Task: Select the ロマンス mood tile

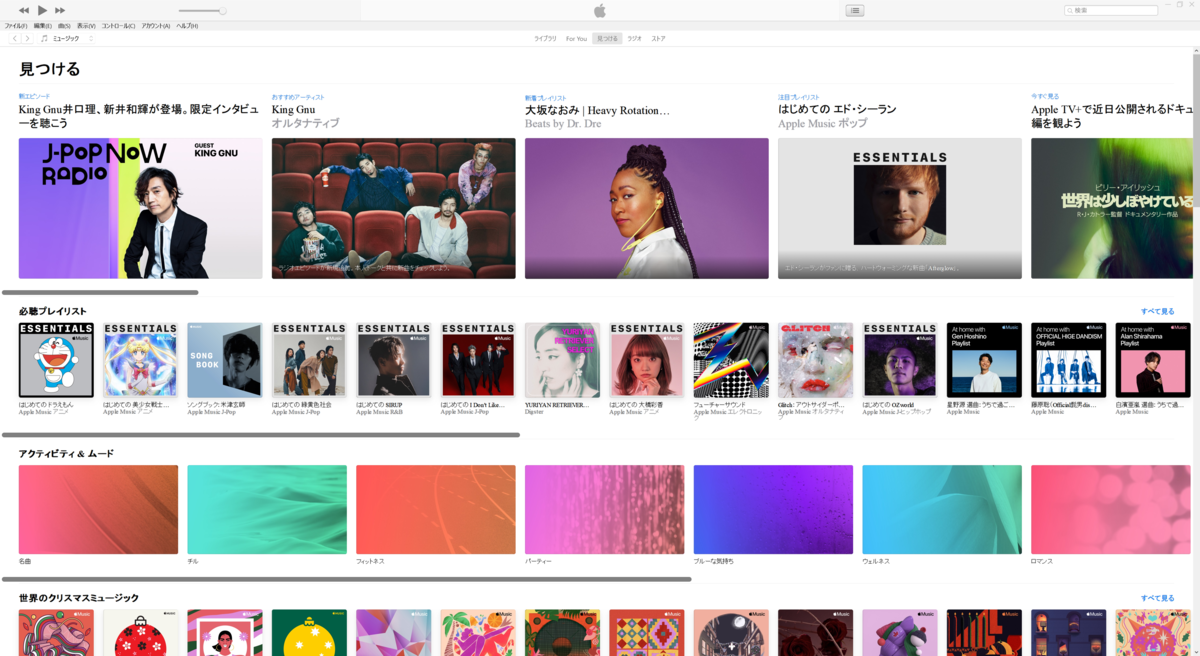Action: click(1111, 510)
